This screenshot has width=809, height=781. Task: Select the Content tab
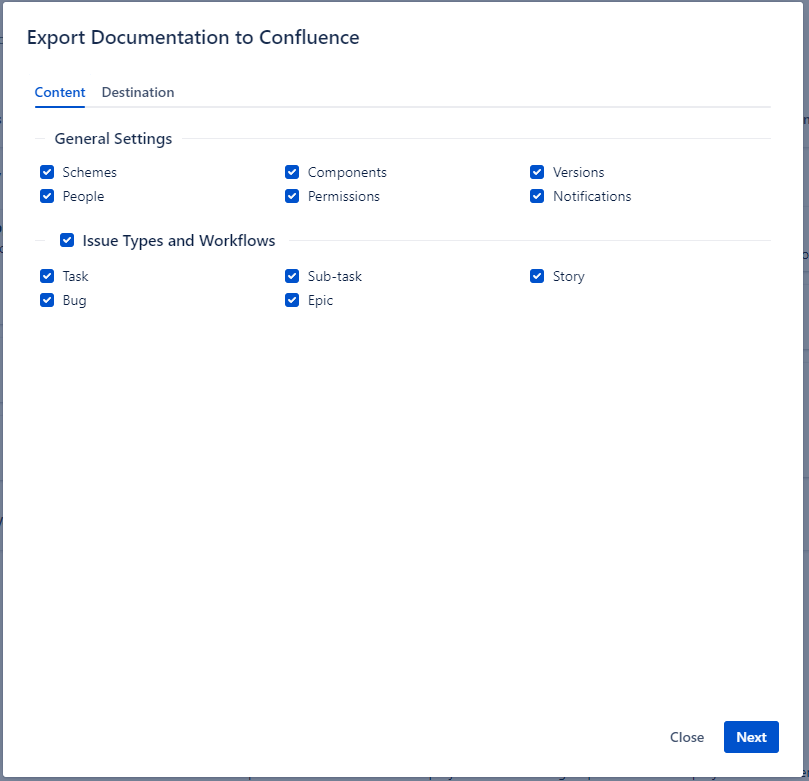click(x=60, y=92)
